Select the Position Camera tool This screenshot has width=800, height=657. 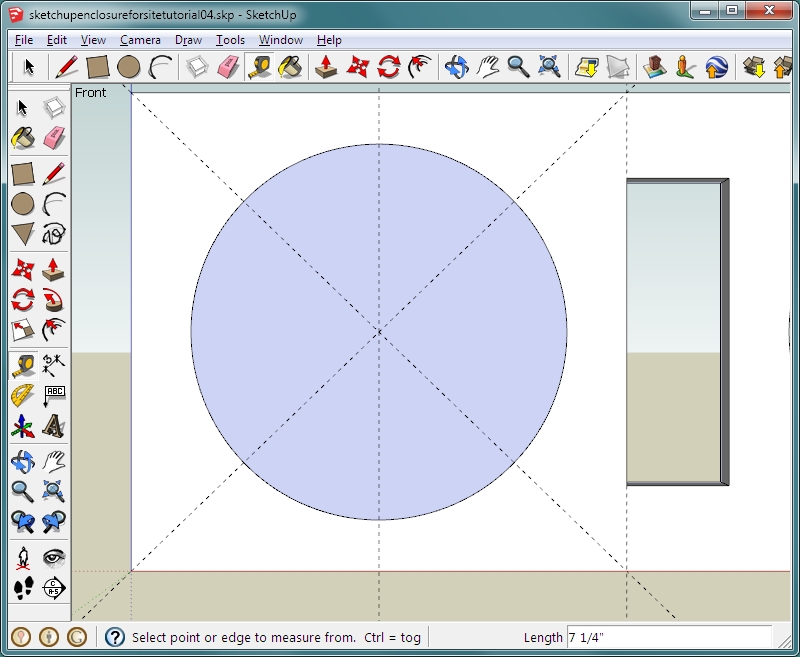pos(23,558)
